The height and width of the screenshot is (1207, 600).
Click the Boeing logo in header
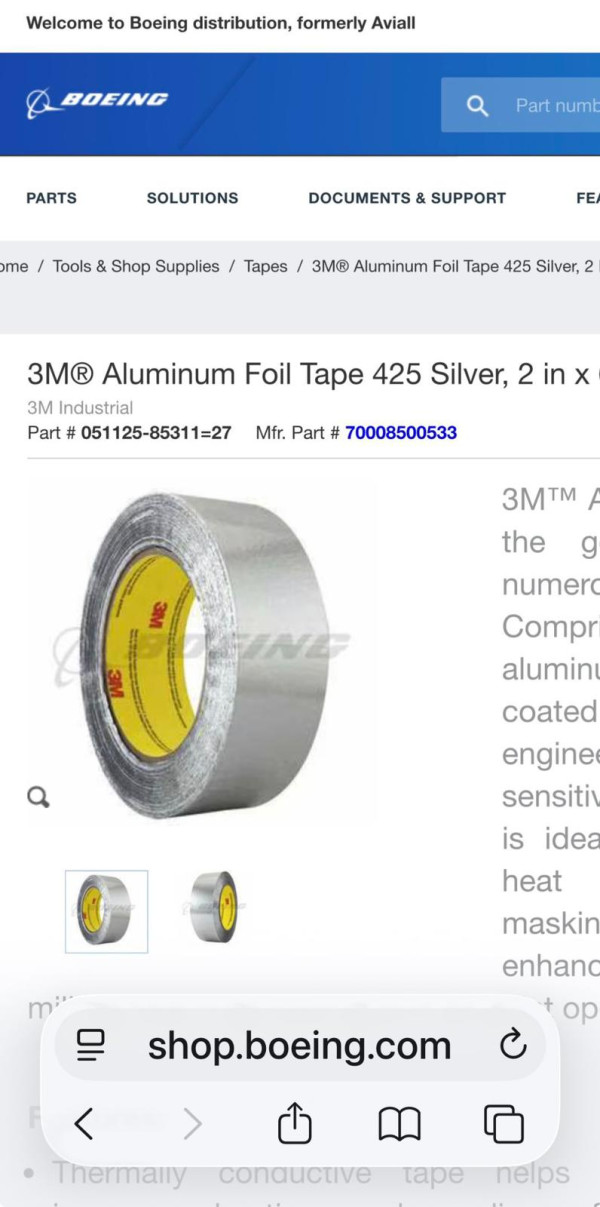97,103
